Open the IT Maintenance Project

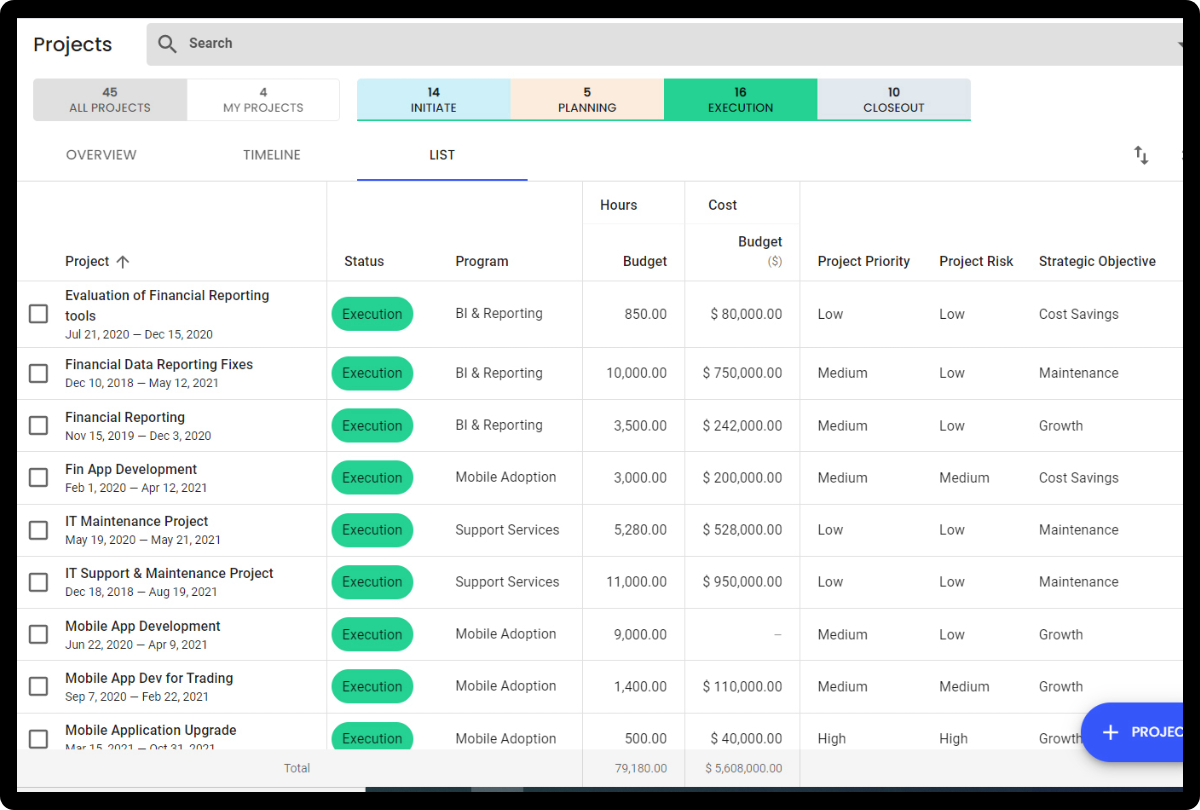click(x=137, y=521)
